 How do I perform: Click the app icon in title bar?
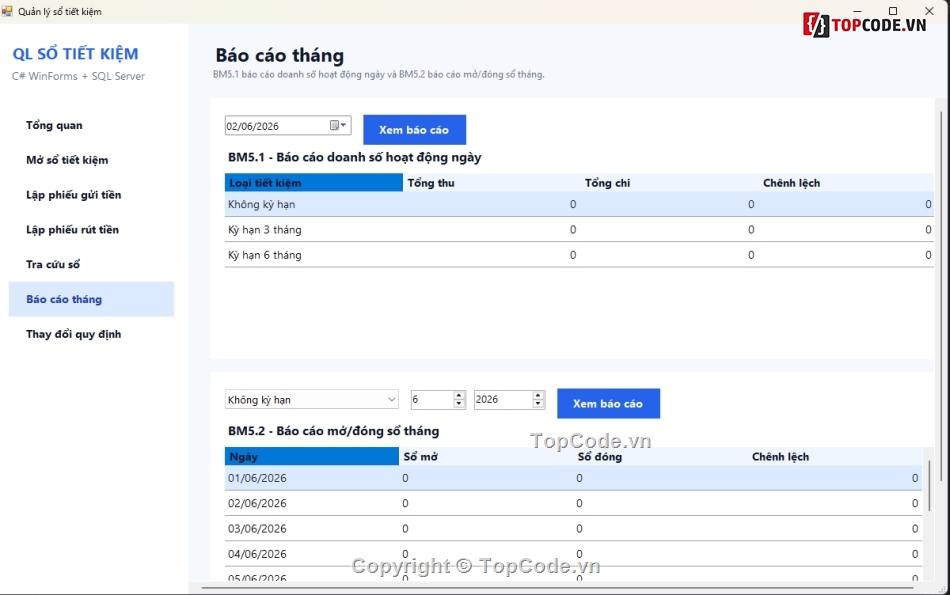[x=7, y=11]
